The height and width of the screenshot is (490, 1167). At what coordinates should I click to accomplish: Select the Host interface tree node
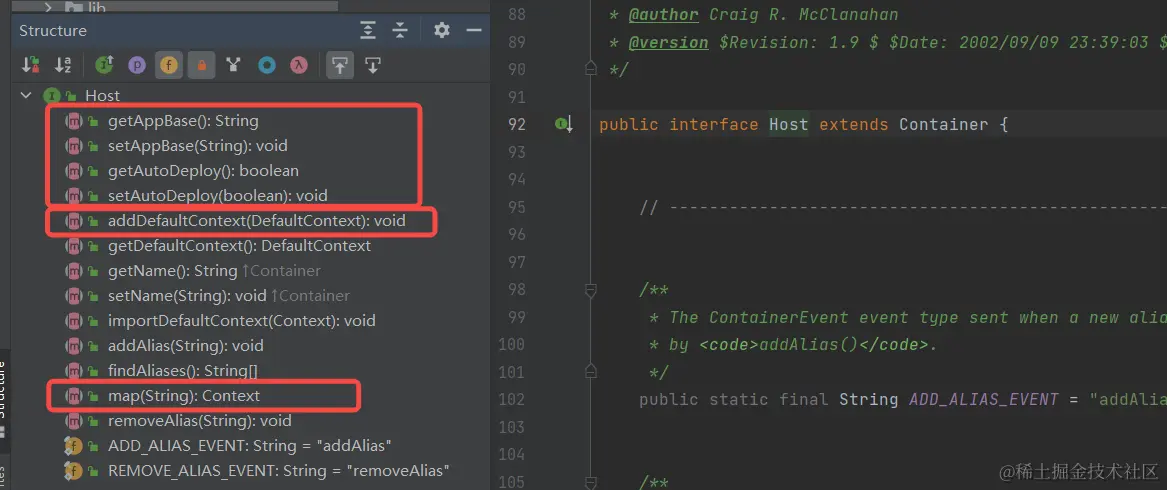102,95
